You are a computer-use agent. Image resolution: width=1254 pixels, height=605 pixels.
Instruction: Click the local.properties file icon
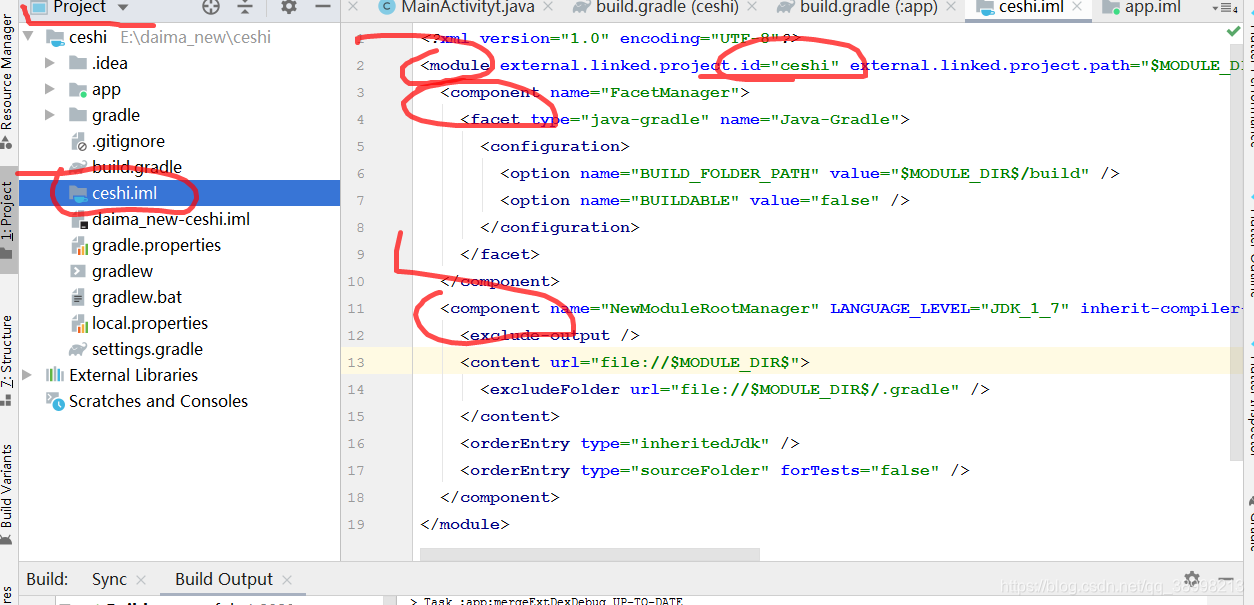click(78, 323)
